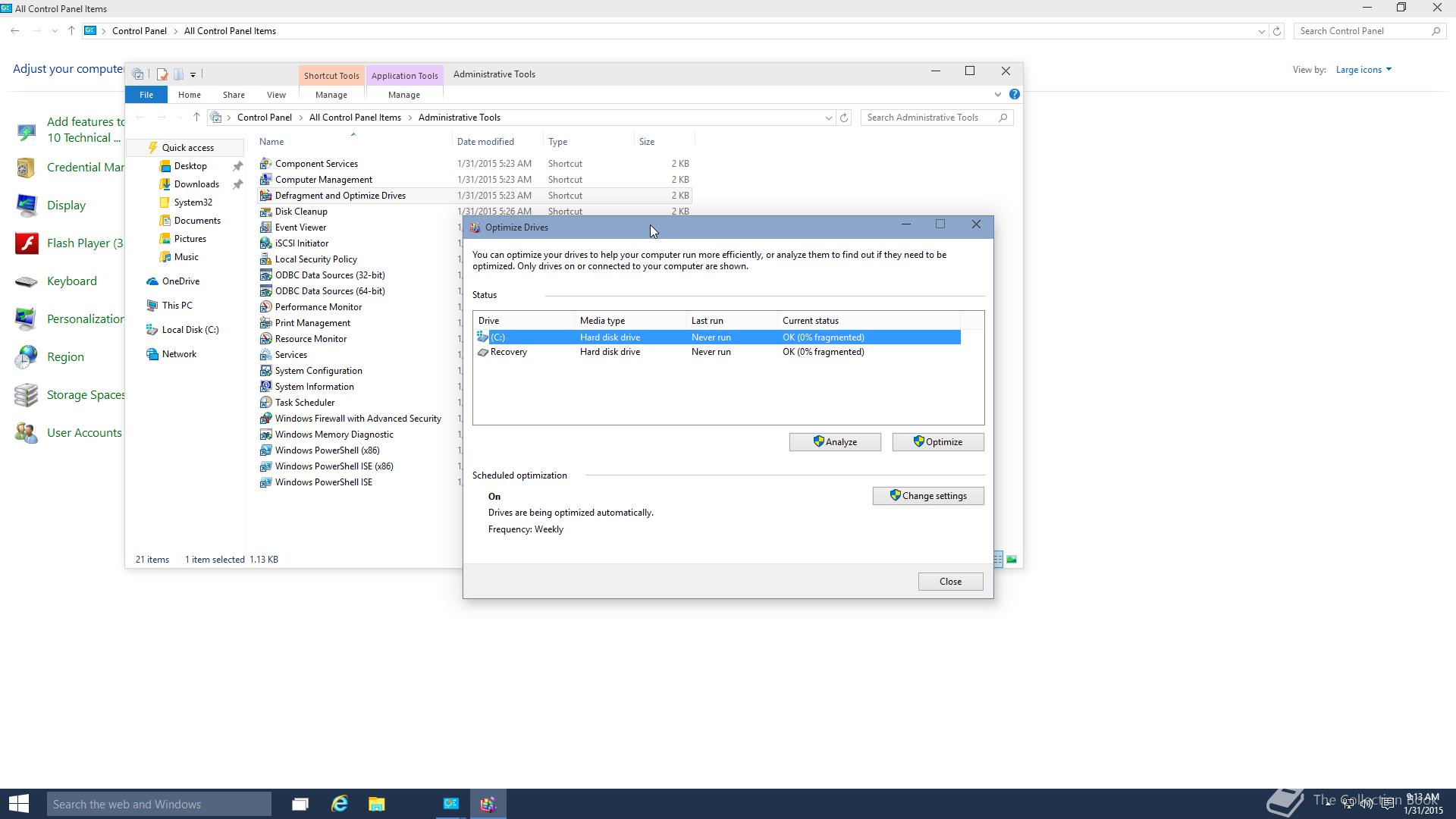Click the Analyze button
Image resolution: width=1456 pixels, height=819 pixels.
pyautogui.click(x=835, y=442)
